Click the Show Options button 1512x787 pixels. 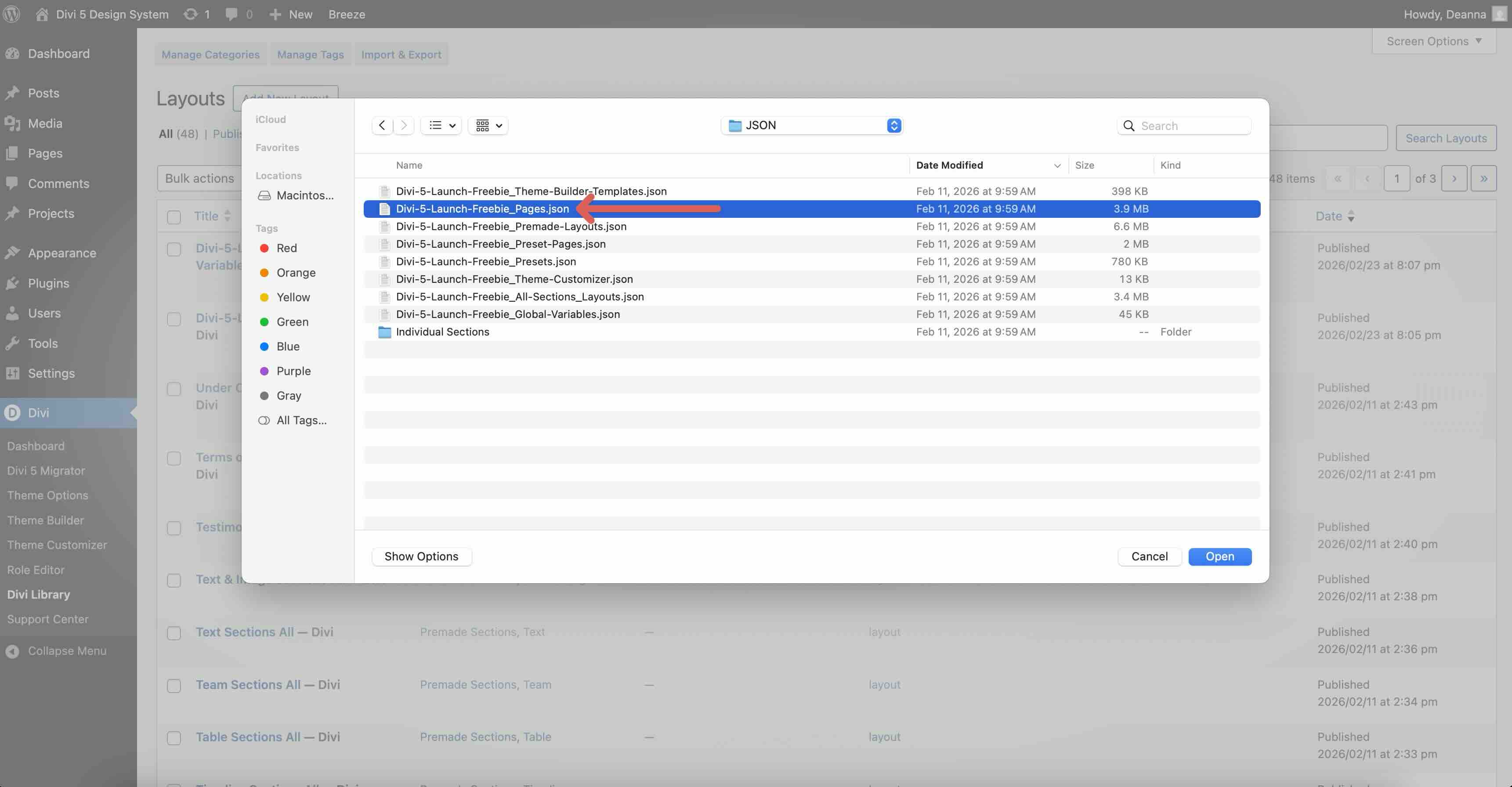pos(421,556)
